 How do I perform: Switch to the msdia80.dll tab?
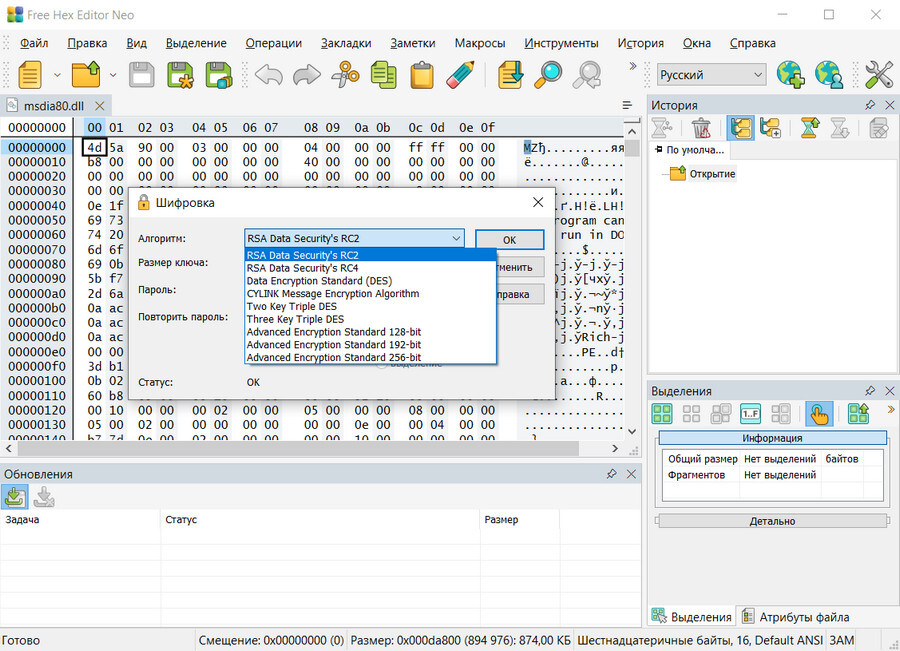coord(53,106)
